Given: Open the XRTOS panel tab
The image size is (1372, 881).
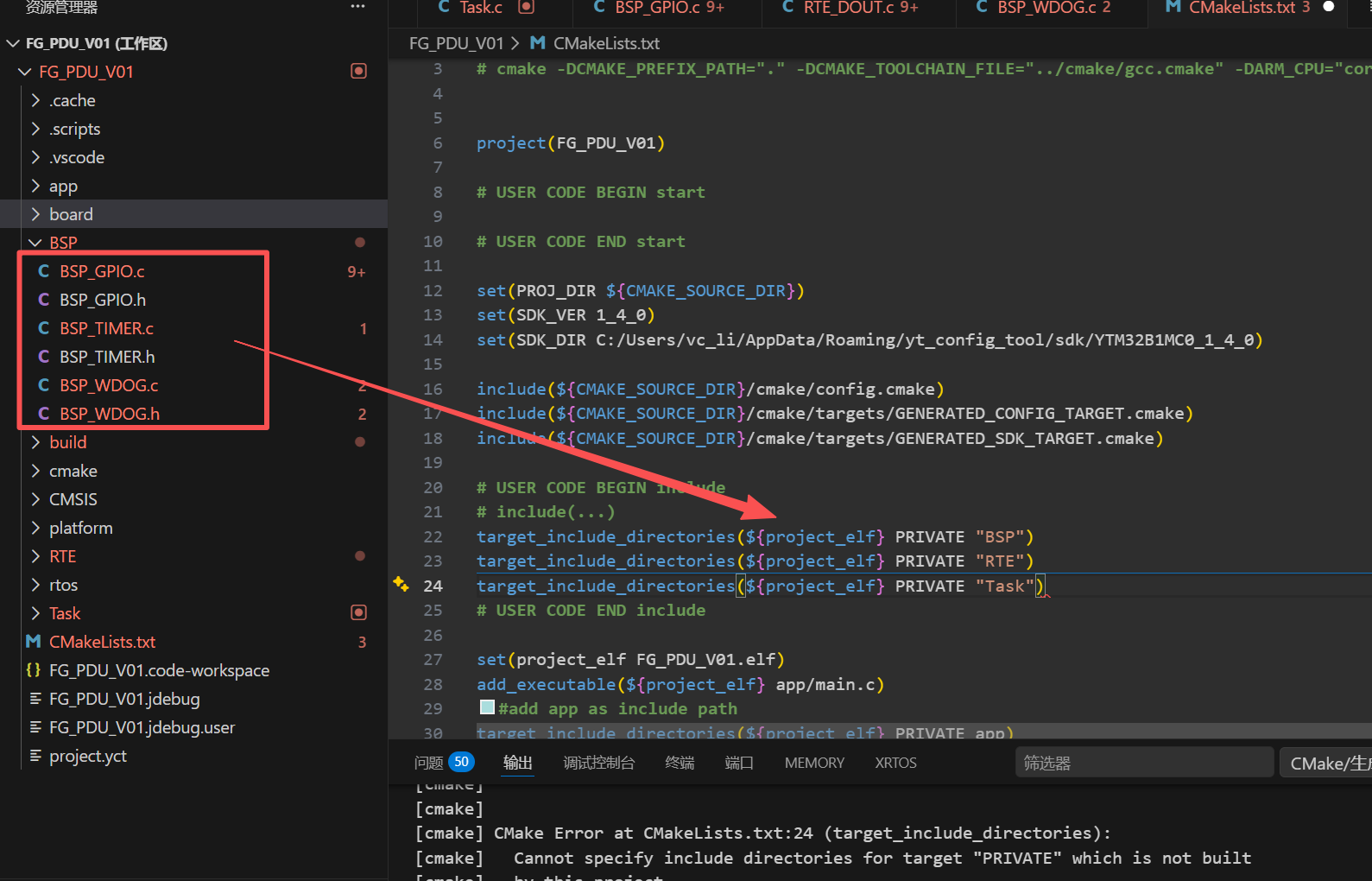Looking at the screenshot, I should pos(895,763).
